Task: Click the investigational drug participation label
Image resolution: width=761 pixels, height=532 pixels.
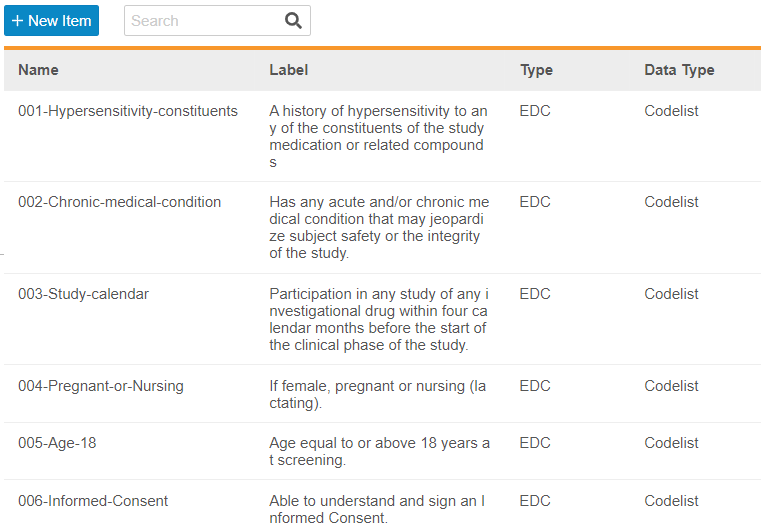Action: pyautogui.click(x=378, y=319)
